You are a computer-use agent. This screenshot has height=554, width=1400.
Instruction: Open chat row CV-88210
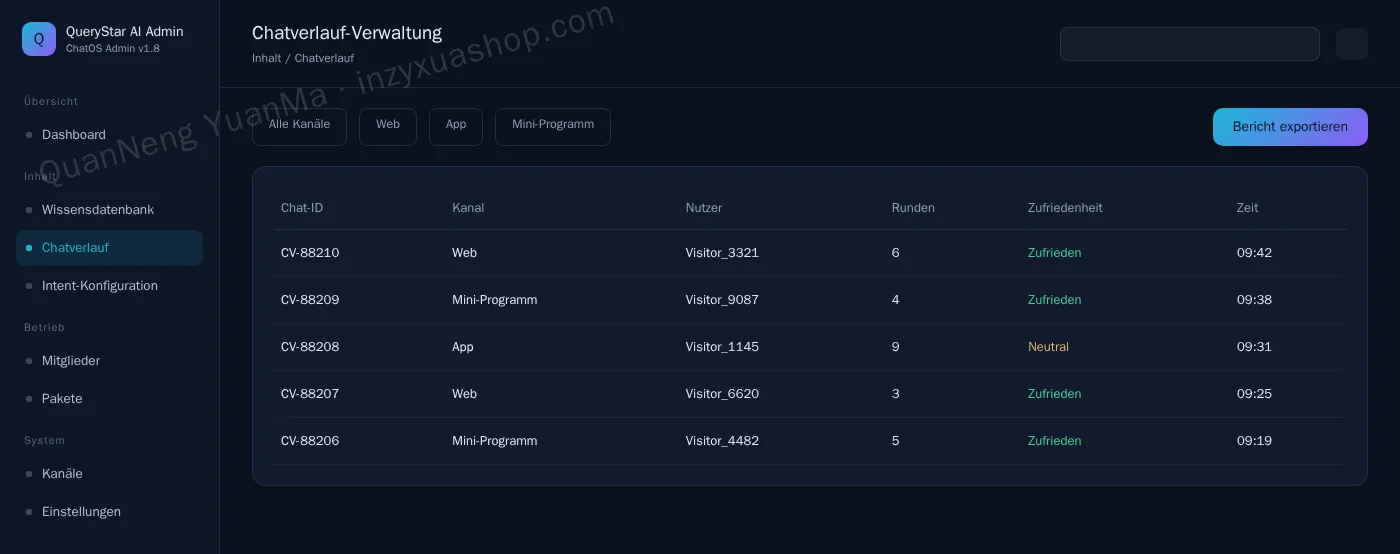tap(810, 253)
